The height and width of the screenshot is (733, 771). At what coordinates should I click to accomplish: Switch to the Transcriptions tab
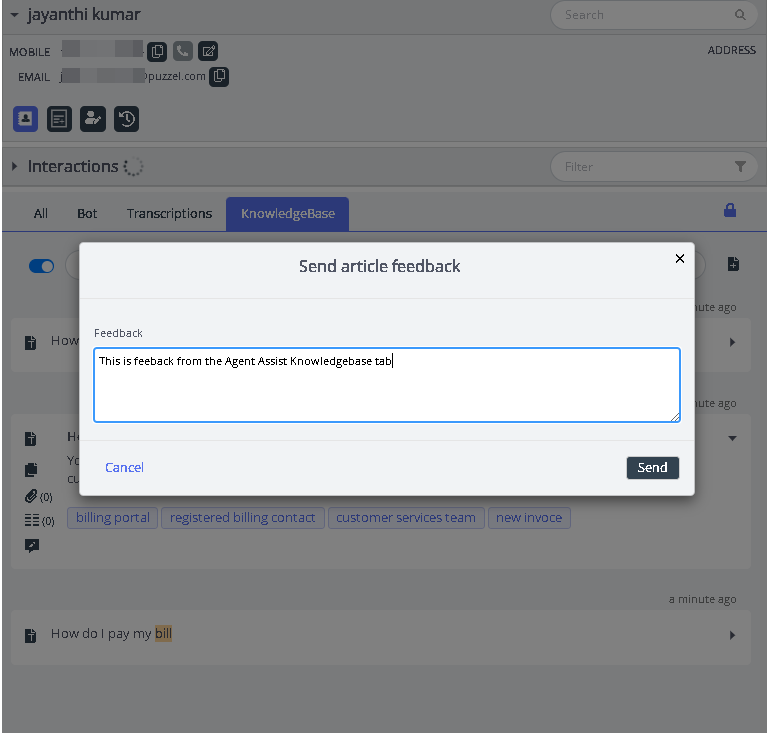coord(169,214)
